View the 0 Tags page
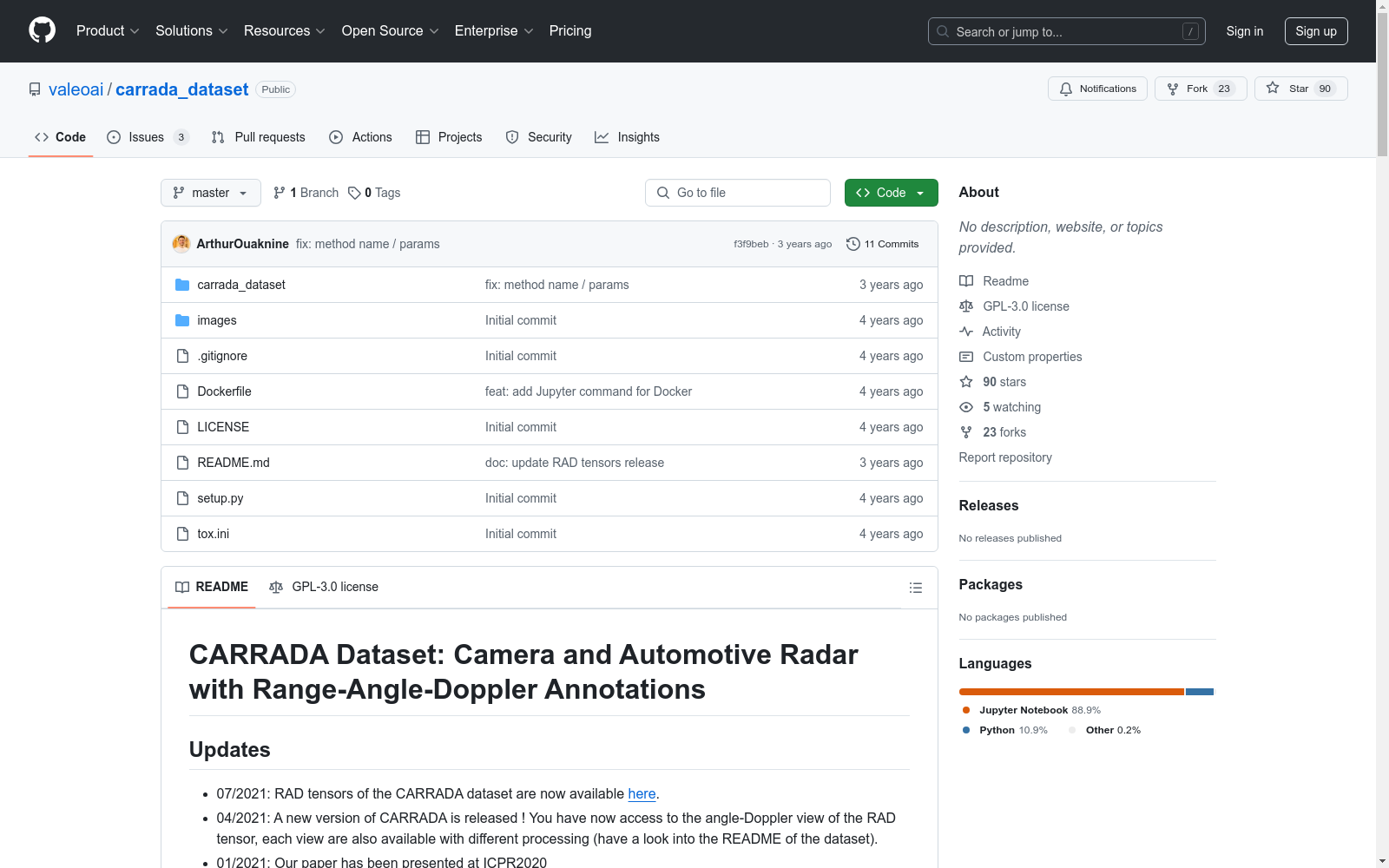The height and width of the screenshot is (868, 1389). click(x=374, y=193)
